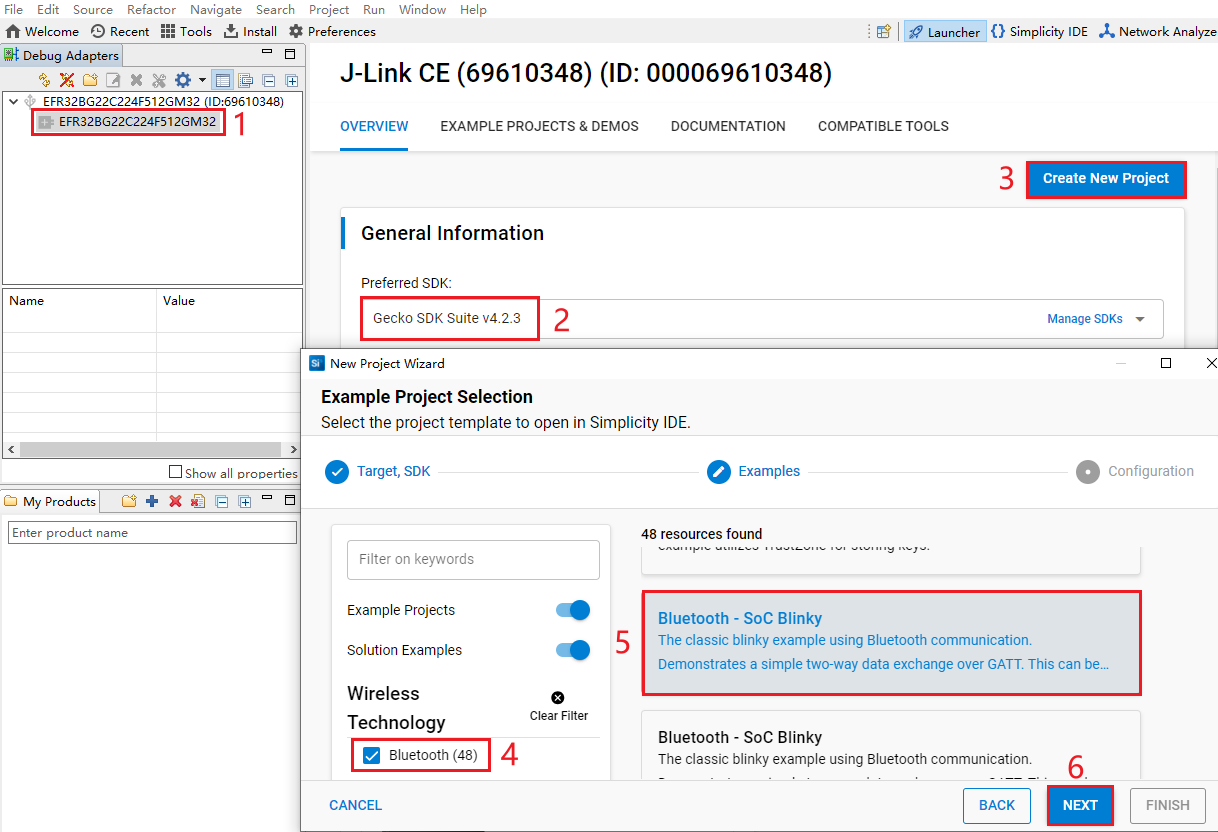
Task: Collapse all items in Debug Adapters panel
Action: tap(269, 80)
